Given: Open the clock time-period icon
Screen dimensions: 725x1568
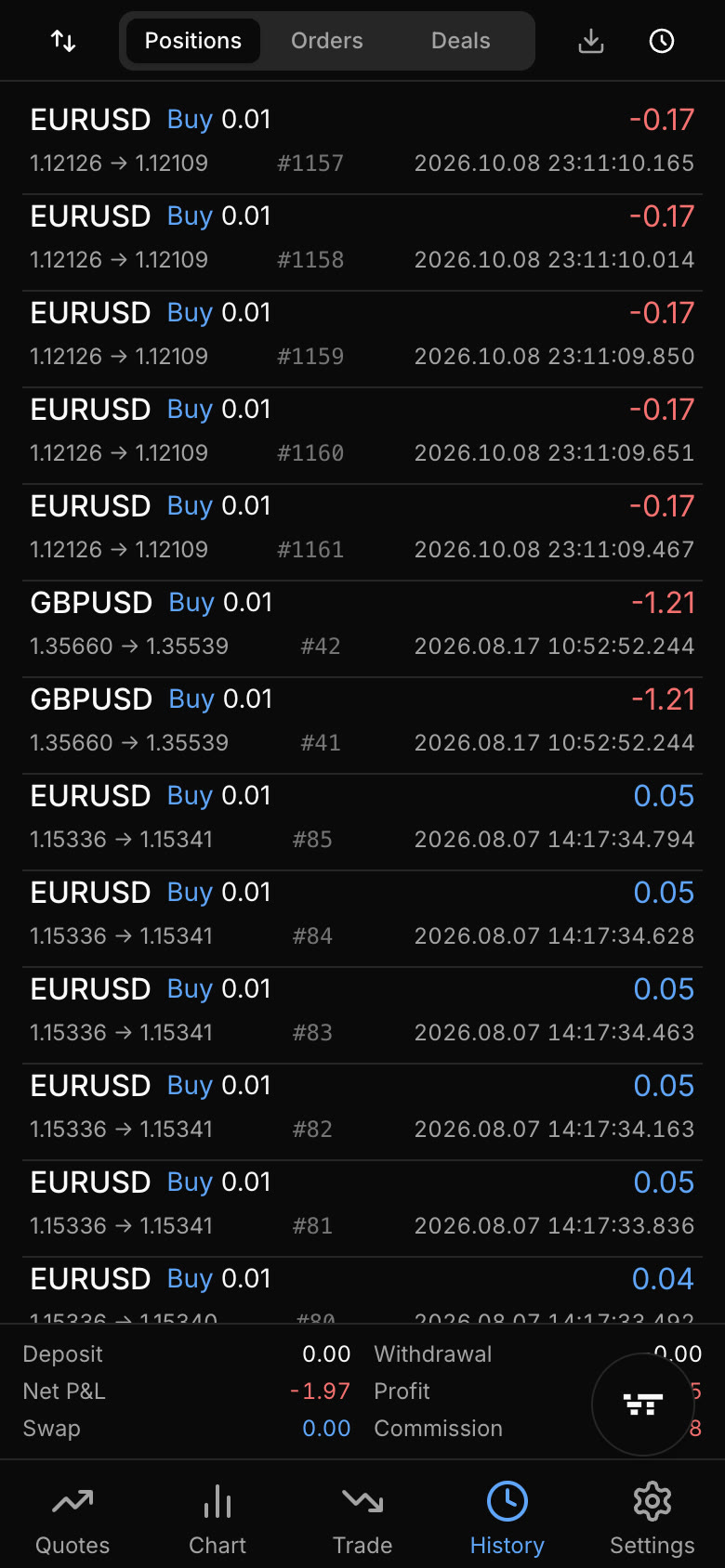Looking at the screenshot, I should (662, 41).
